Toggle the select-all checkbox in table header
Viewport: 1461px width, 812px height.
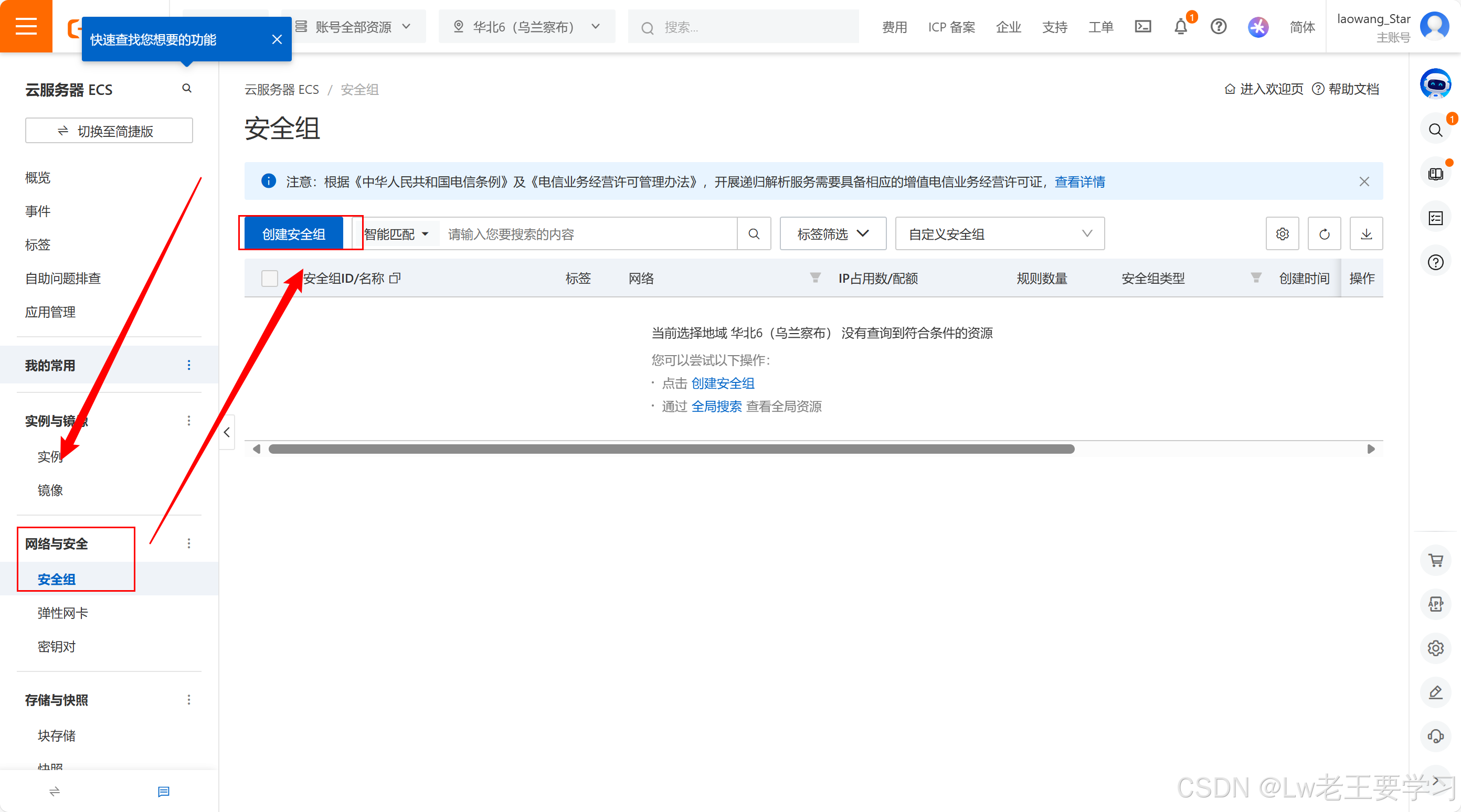(x=269, y=278)
